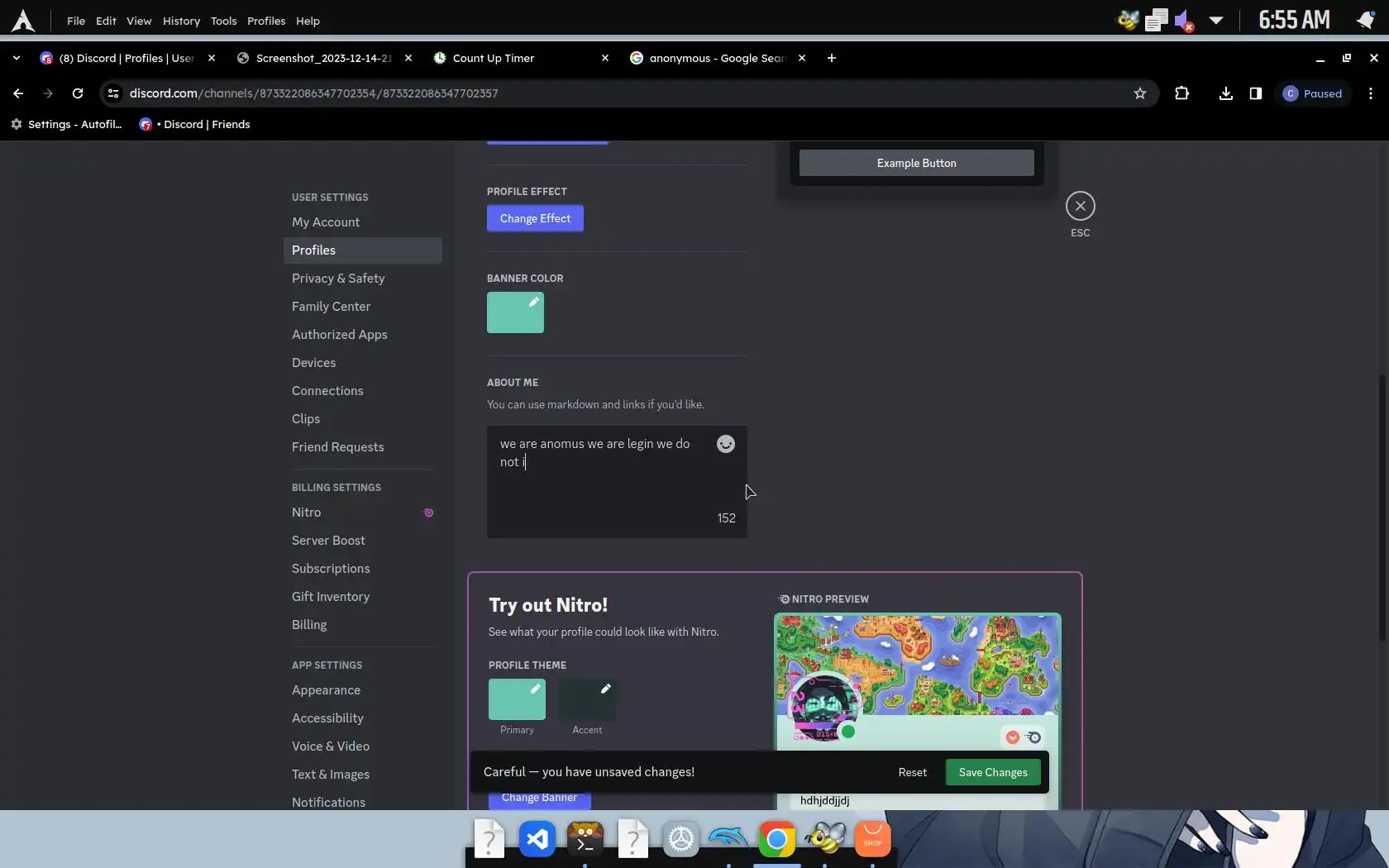This screenshot has width=1389, height=868.
Task: Close settings with the ESC circle button
Action: point(1080,206)
